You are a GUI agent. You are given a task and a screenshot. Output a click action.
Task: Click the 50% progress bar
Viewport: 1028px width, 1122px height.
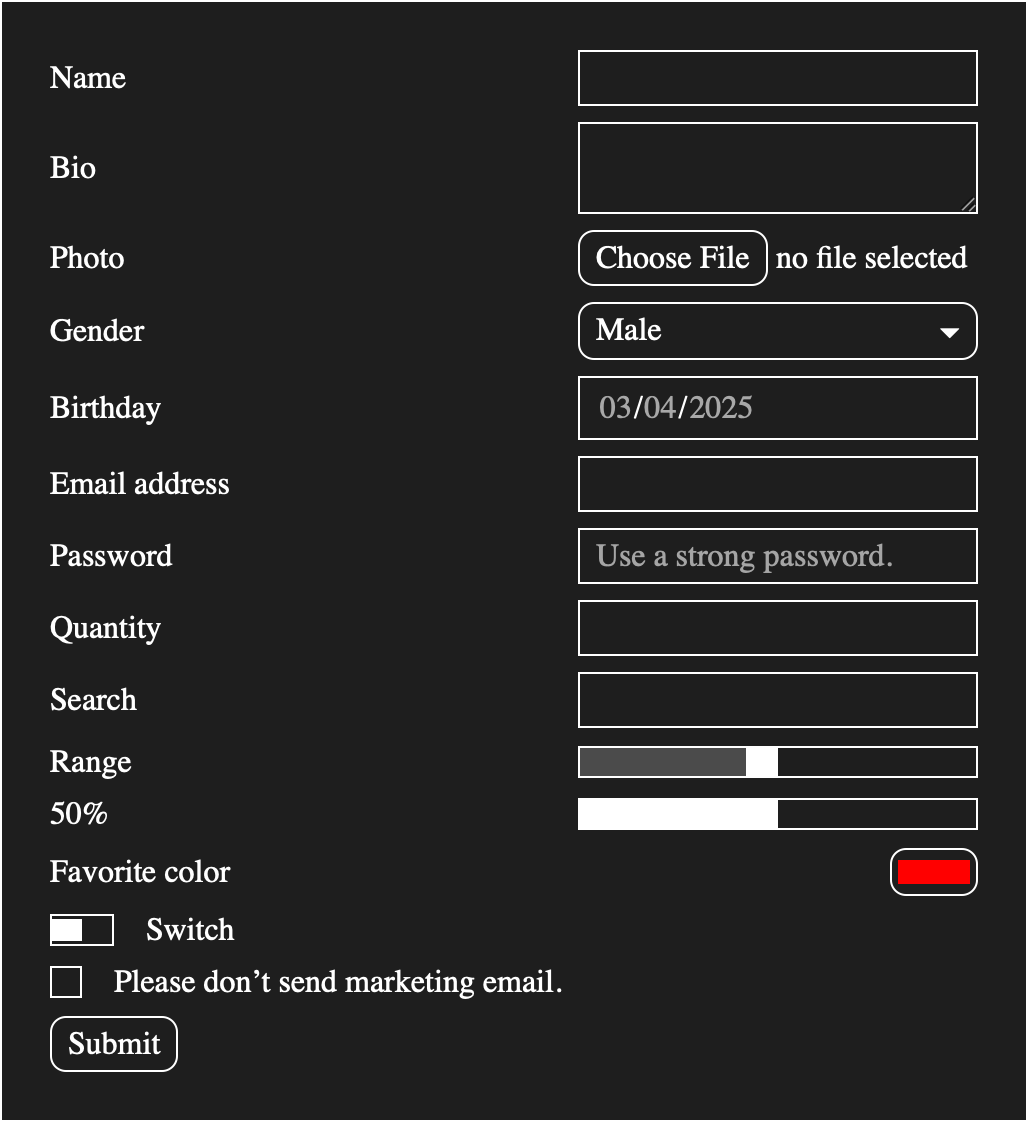pos(777,813)
